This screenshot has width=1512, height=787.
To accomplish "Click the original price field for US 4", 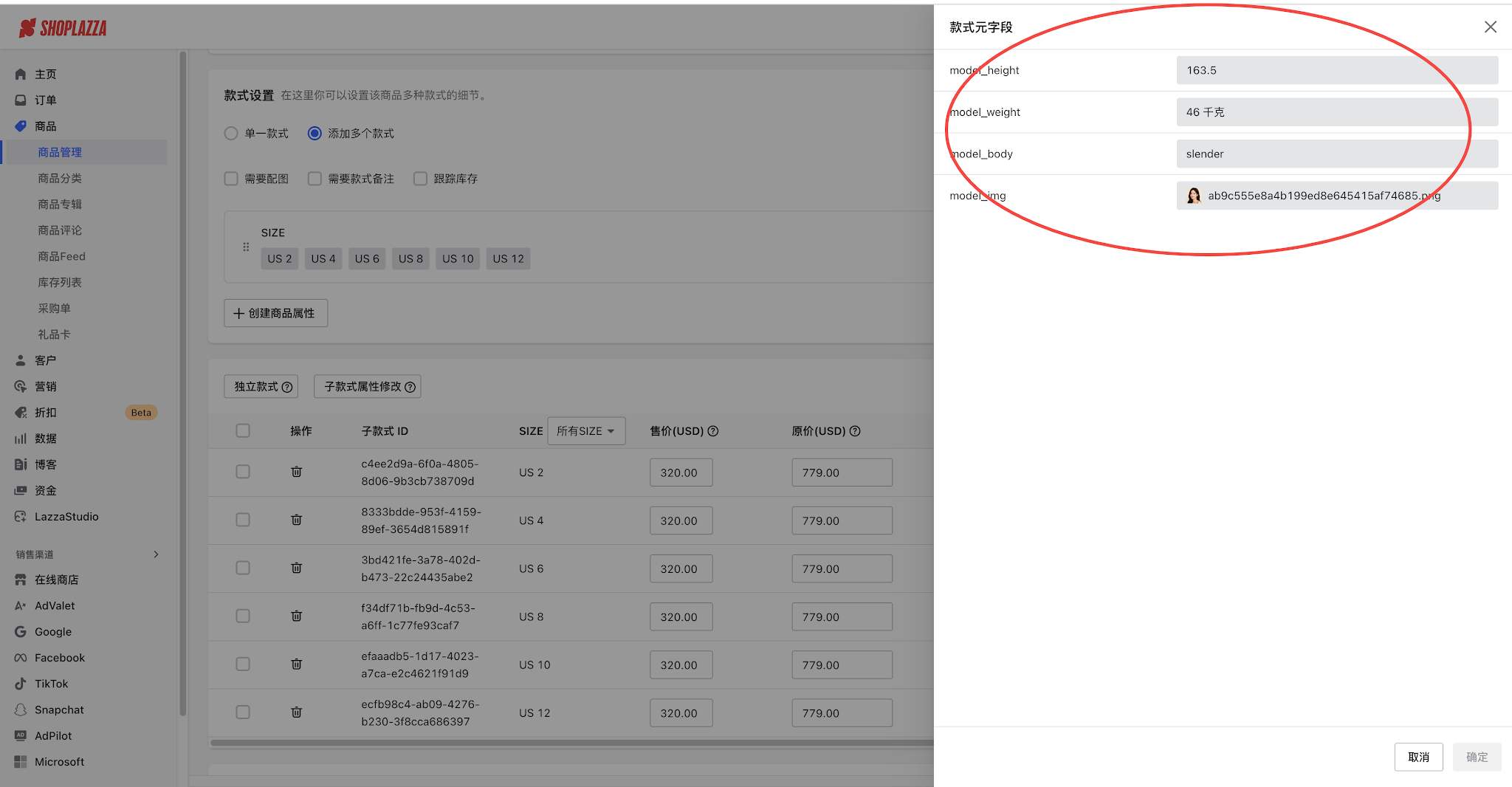I will coord(842,520).
